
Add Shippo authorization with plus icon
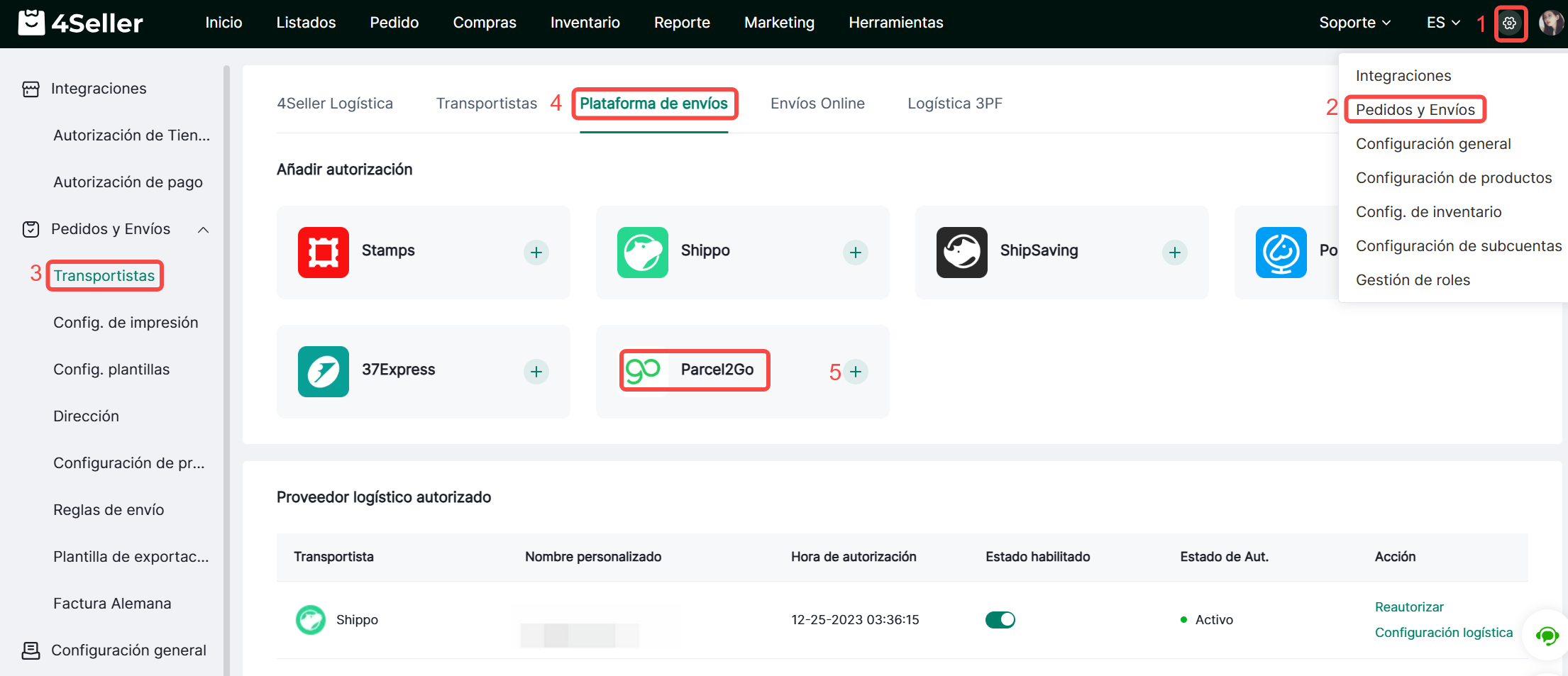856,253
